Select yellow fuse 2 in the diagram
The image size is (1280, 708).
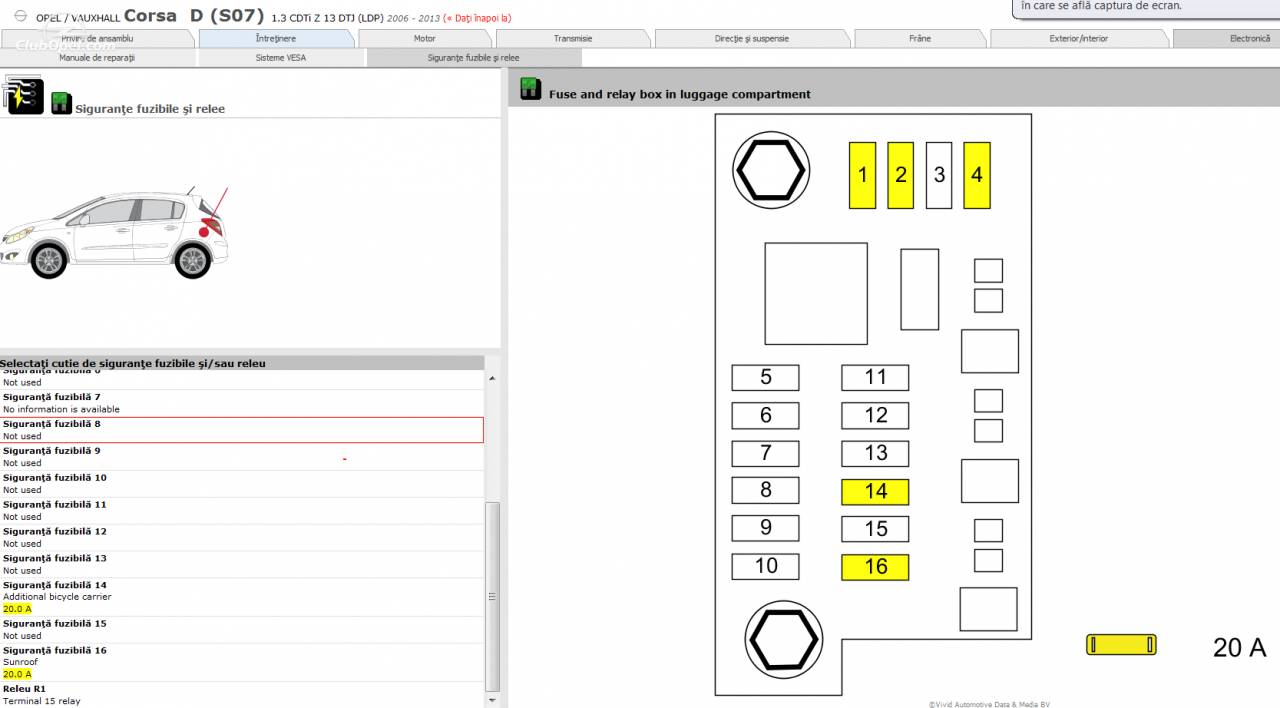click(x=900, y=175)
